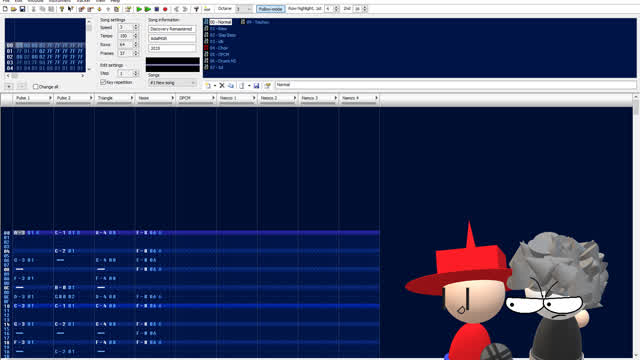Create a new instrument below the instrument list
Viewport: 640px width, 360px height.
[x=208, y=85]
